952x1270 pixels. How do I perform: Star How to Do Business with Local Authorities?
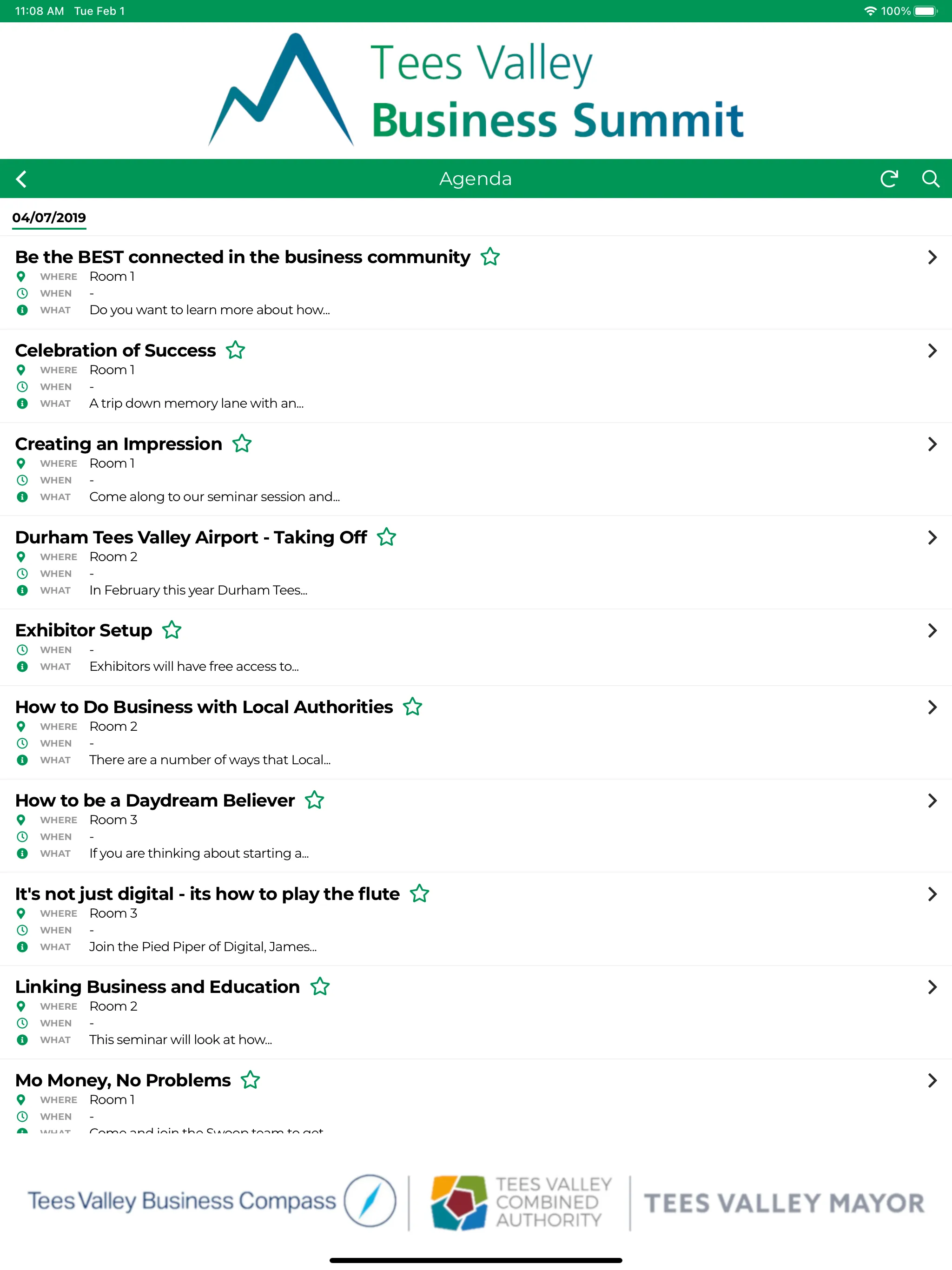click(x=412, y=707)
